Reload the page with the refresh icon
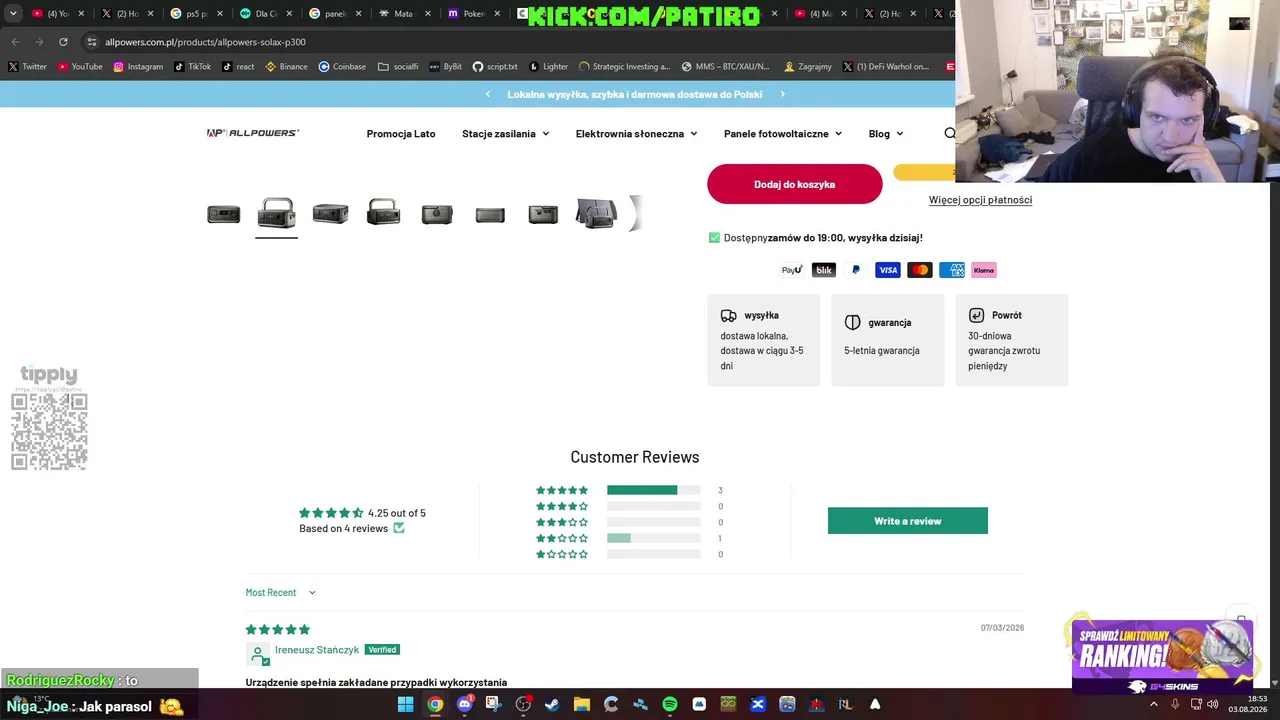Image resolution: width=1280 pixels, height=720 pixels. coord(63,42)
